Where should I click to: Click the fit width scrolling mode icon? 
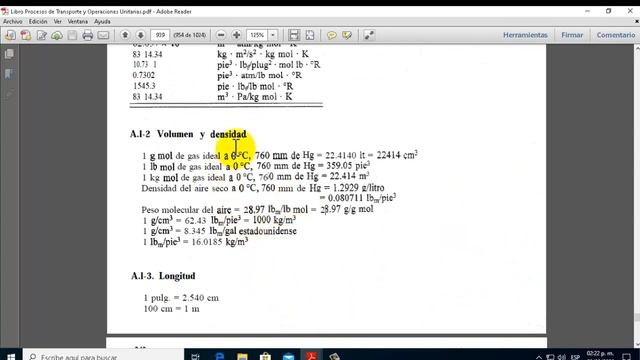tap(294, 35)
